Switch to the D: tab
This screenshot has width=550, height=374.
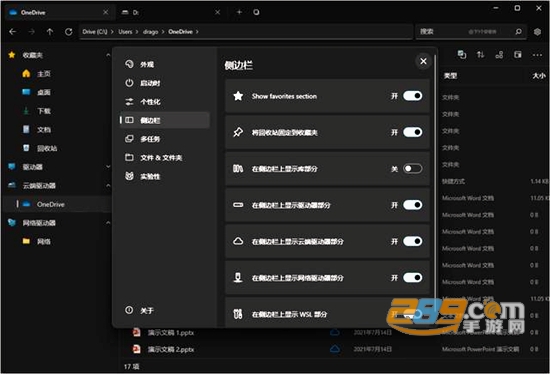tap(171, 12)
